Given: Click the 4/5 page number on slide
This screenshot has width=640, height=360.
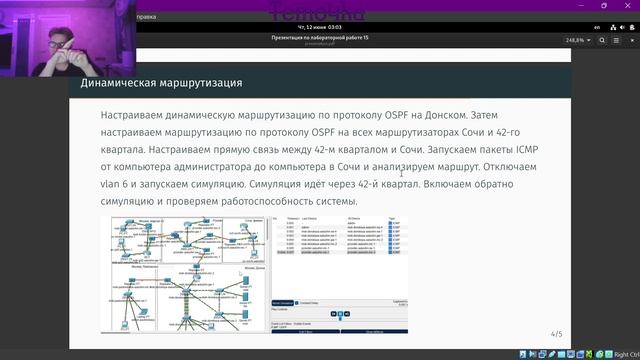Looking at the screenshot, I should click(556, 334).
